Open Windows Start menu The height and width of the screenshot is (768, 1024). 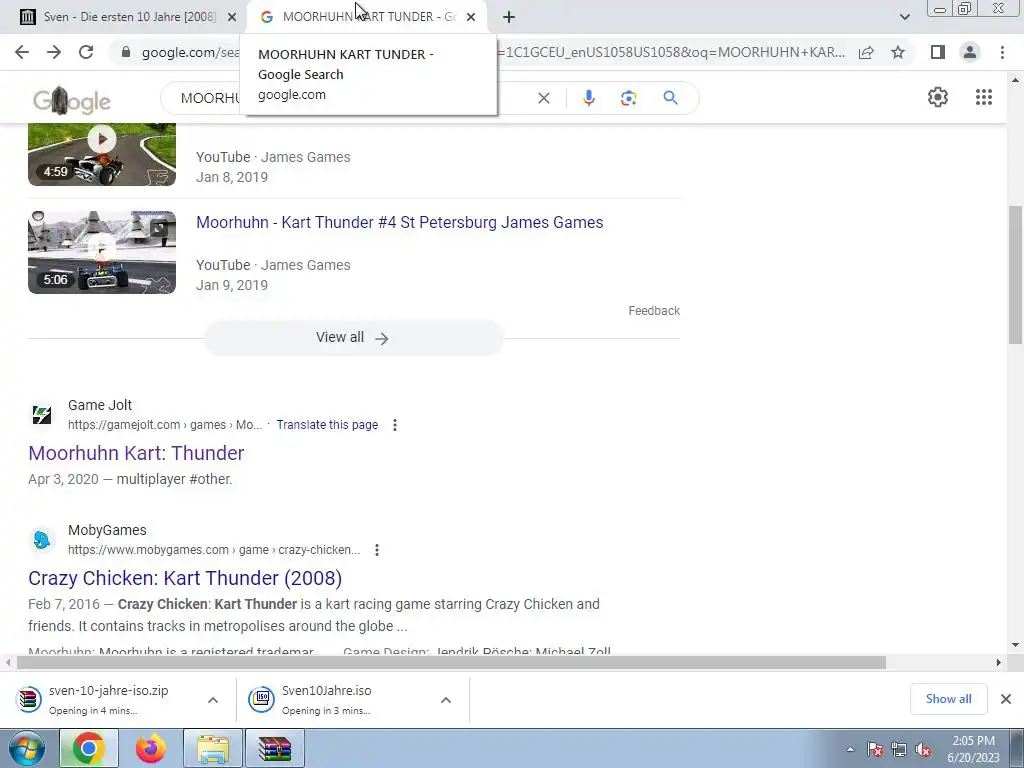[x=26, y=749]
